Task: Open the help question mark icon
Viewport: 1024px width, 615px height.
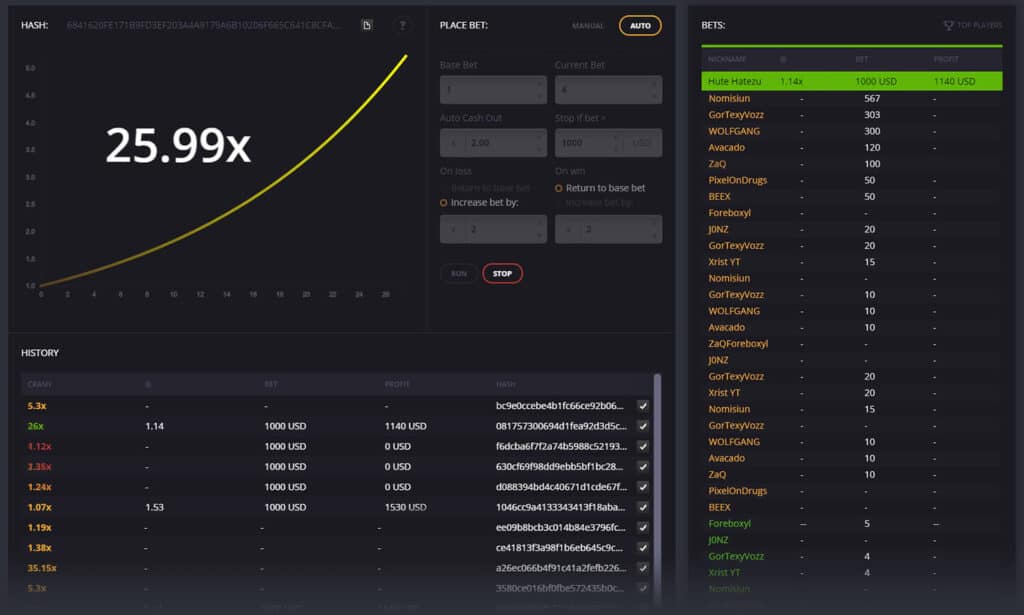Action: point(402,25)
